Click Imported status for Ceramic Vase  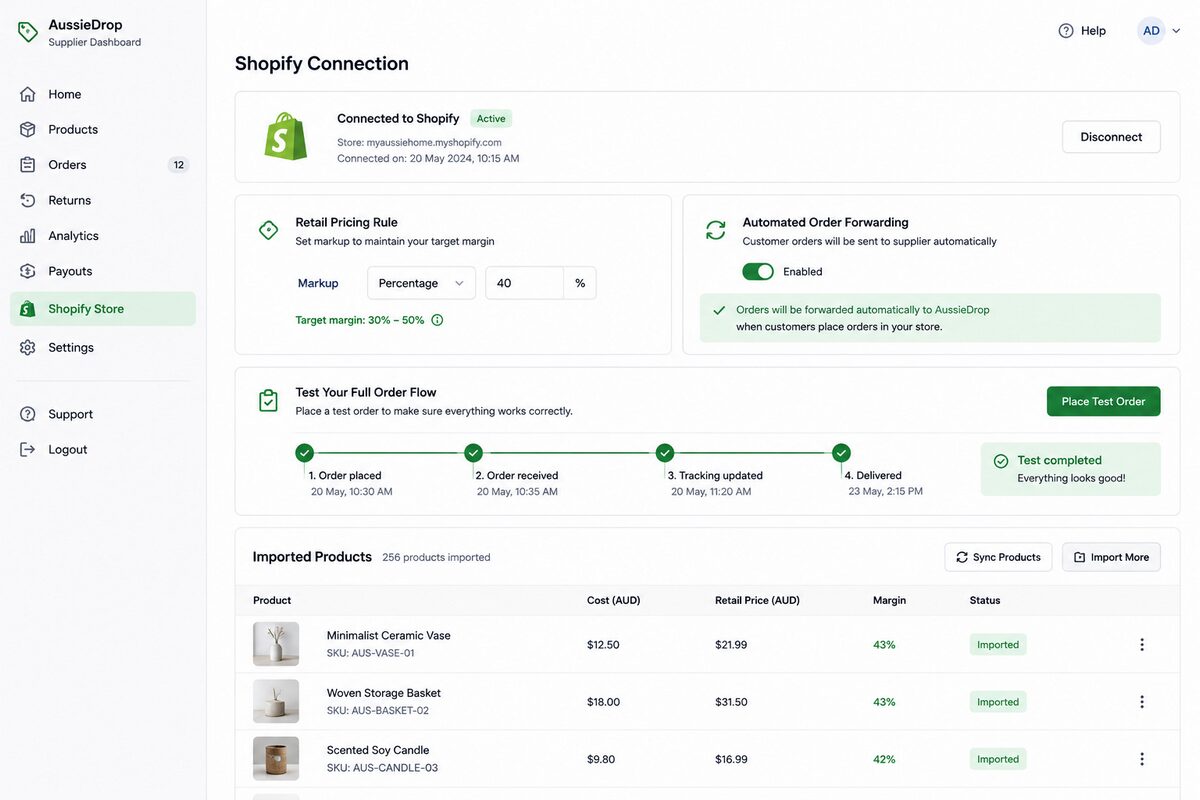(x=998, y=645)
